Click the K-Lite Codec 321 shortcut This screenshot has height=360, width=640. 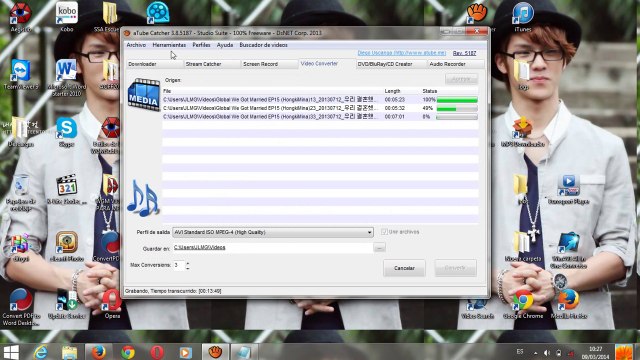pyautogui.click(x=67, y=189)
